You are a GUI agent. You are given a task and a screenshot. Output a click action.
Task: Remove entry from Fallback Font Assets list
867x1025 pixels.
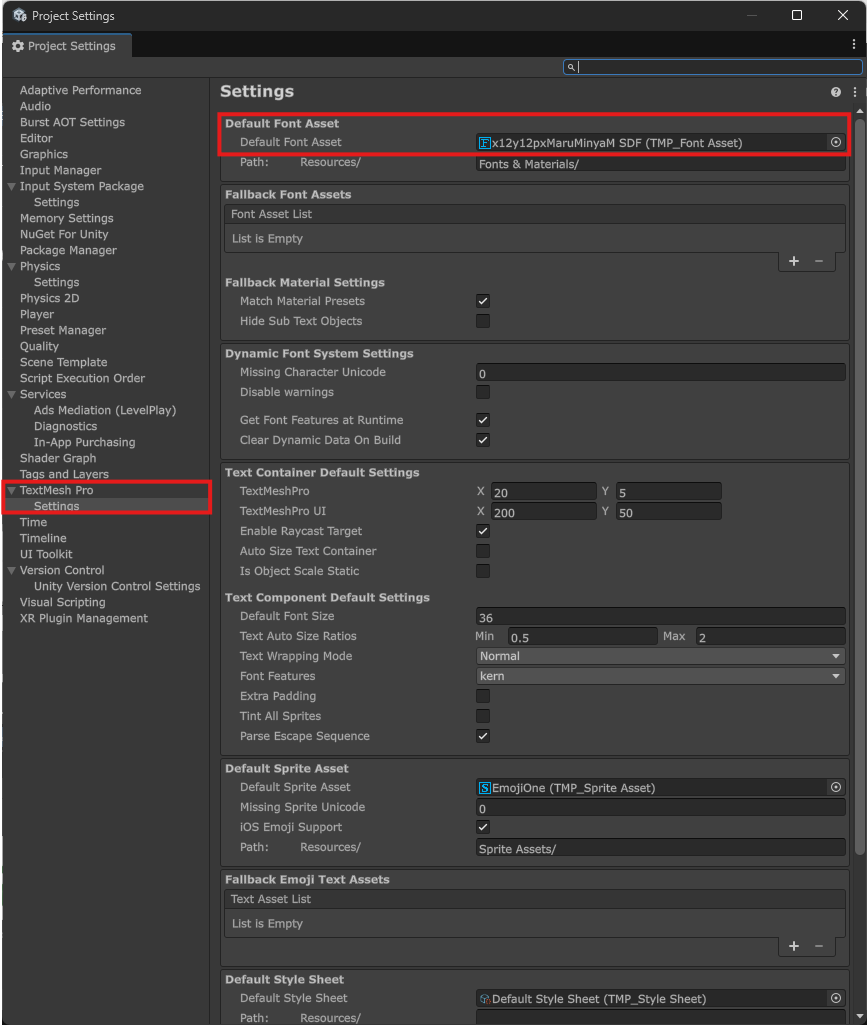(x=819, y=261)
